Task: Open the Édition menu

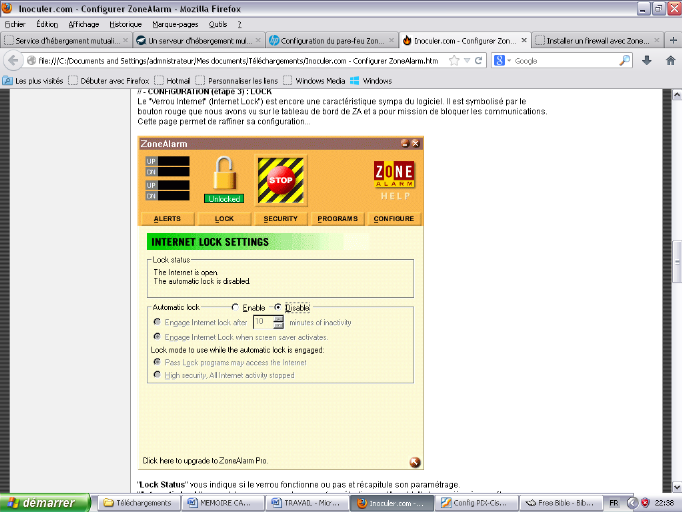Action: coord(47,24)
